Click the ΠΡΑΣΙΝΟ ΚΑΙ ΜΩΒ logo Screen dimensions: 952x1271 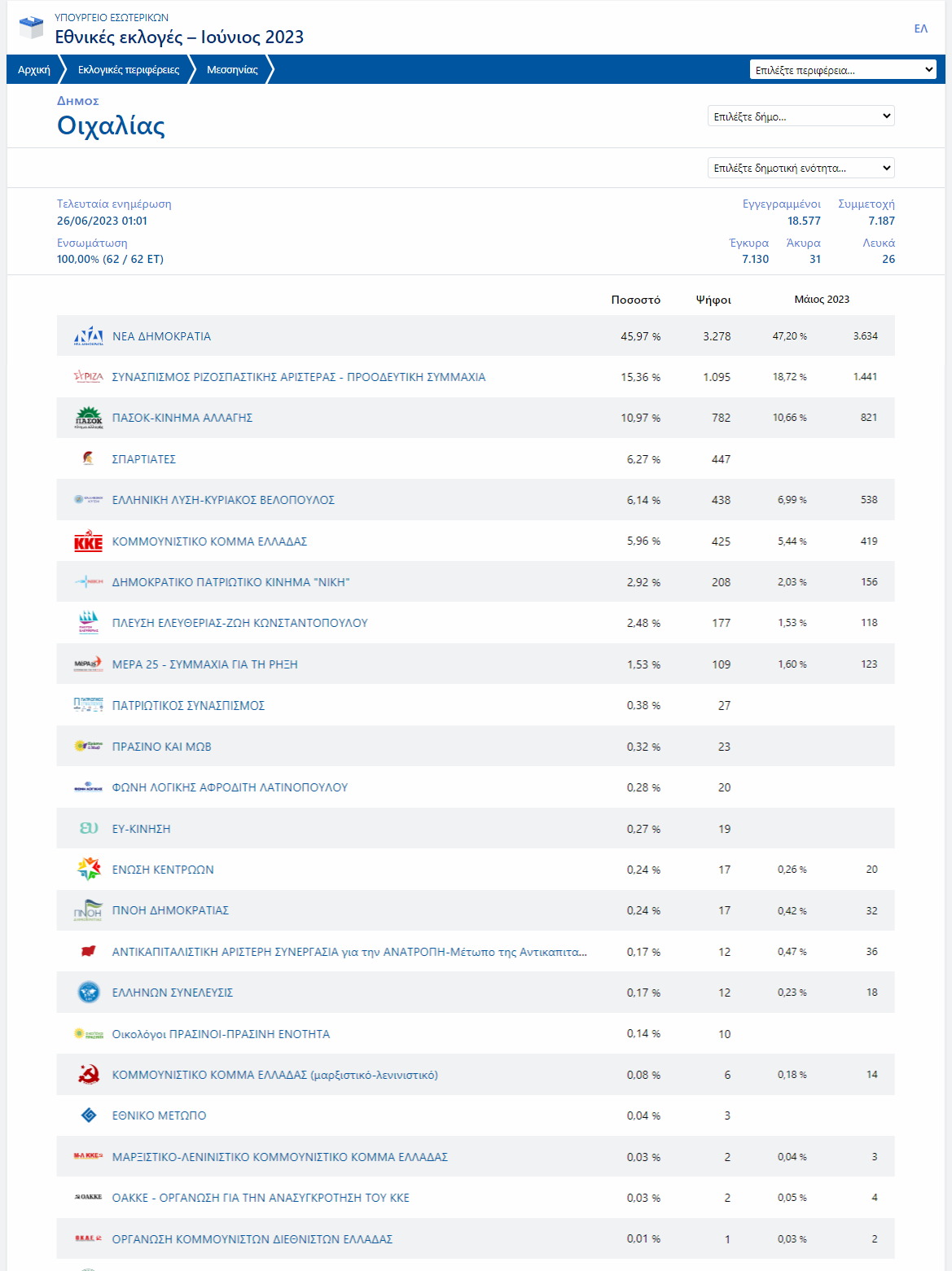[x=89, y=747]
